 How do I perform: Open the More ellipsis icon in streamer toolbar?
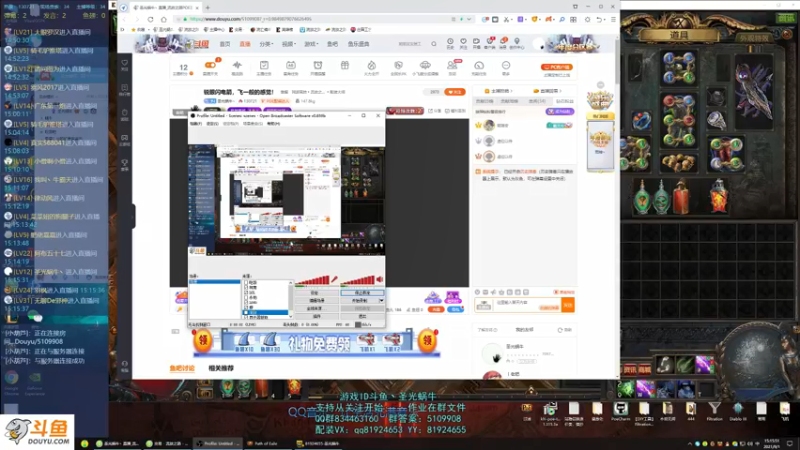tap(506, 65)
